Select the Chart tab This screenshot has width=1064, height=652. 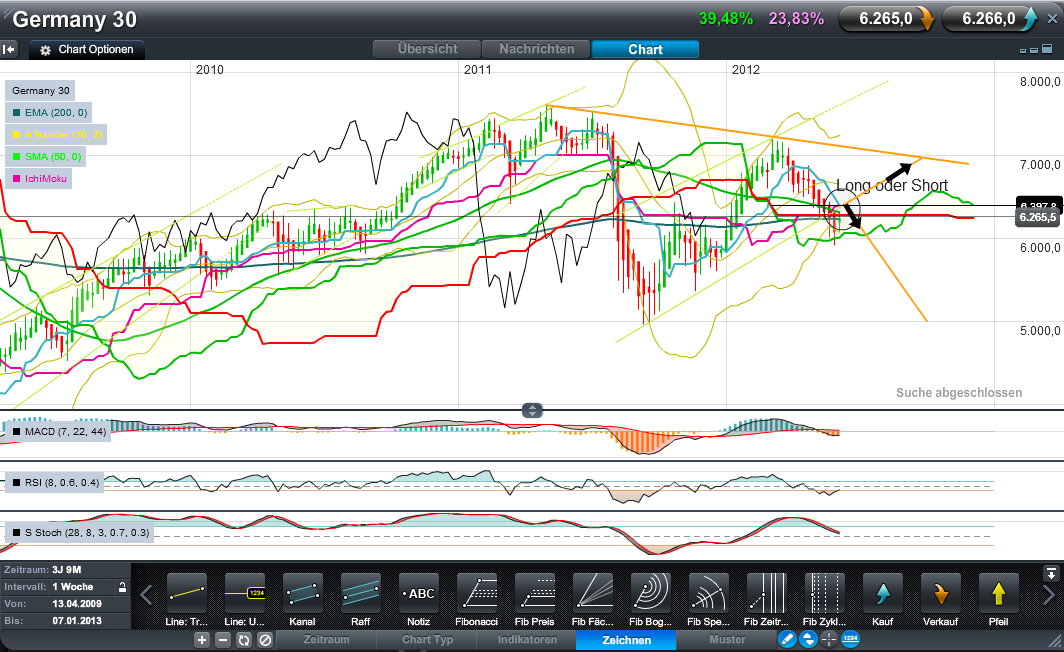pyautogui.click(x=645, y=49)
